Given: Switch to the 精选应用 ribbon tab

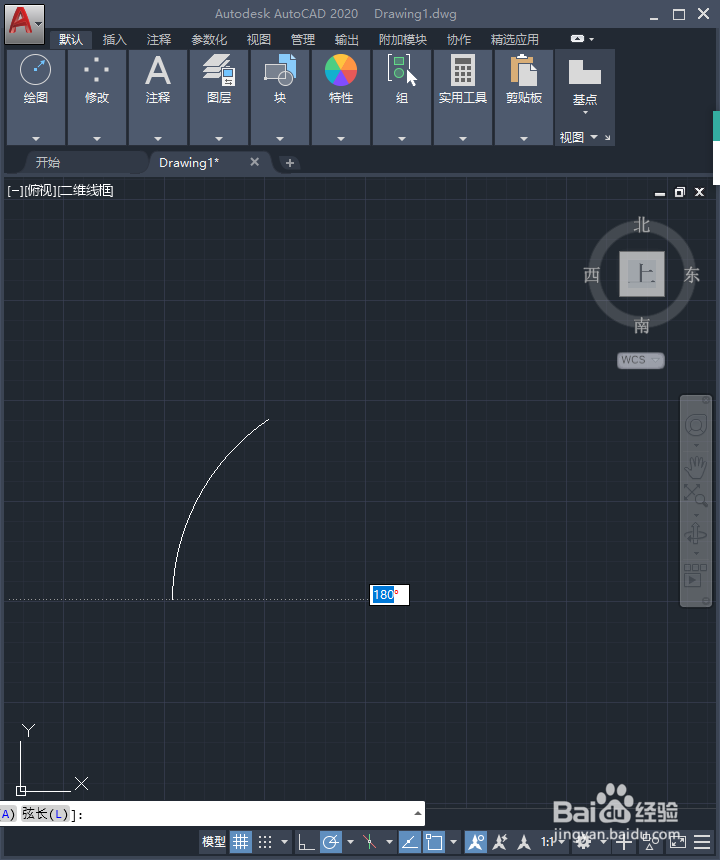Looking at the screenshot, I should click(514, 39).
